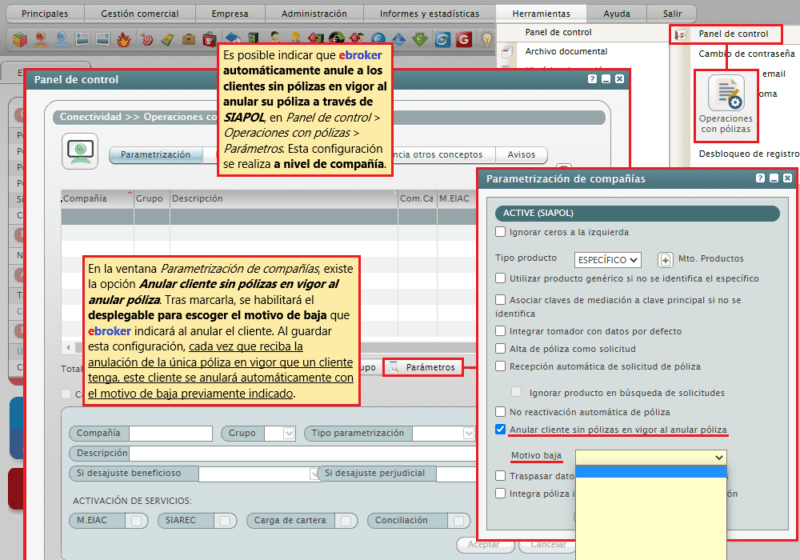Image resolution: width=800 pixels, height=560 pixels.
Task: Click the table scrollbar left arrow
Action: click(68, 347)
